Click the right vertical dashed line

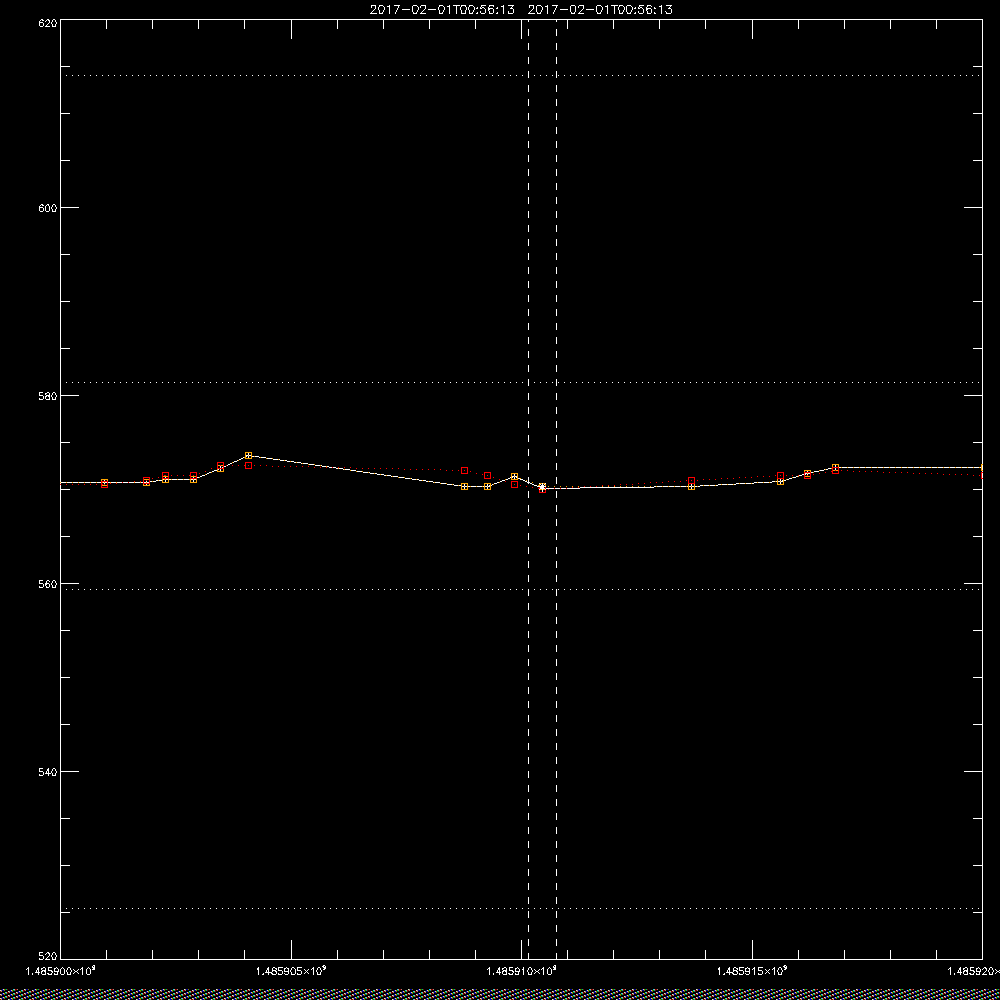tap(556, 490)
